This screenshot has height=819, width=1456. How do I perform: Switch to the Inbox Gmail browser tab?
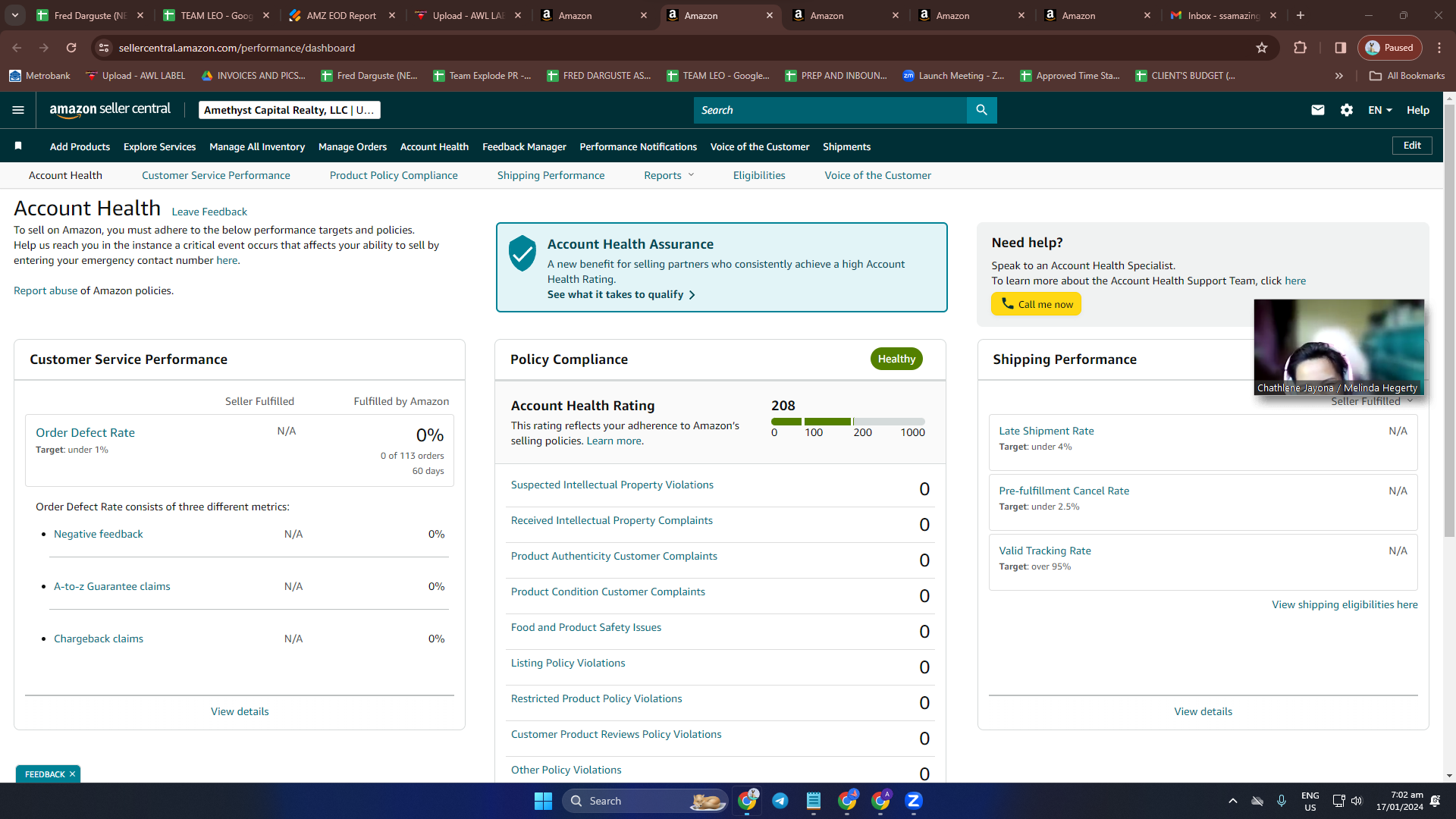pyautogui.click(x=1224, y=15)
